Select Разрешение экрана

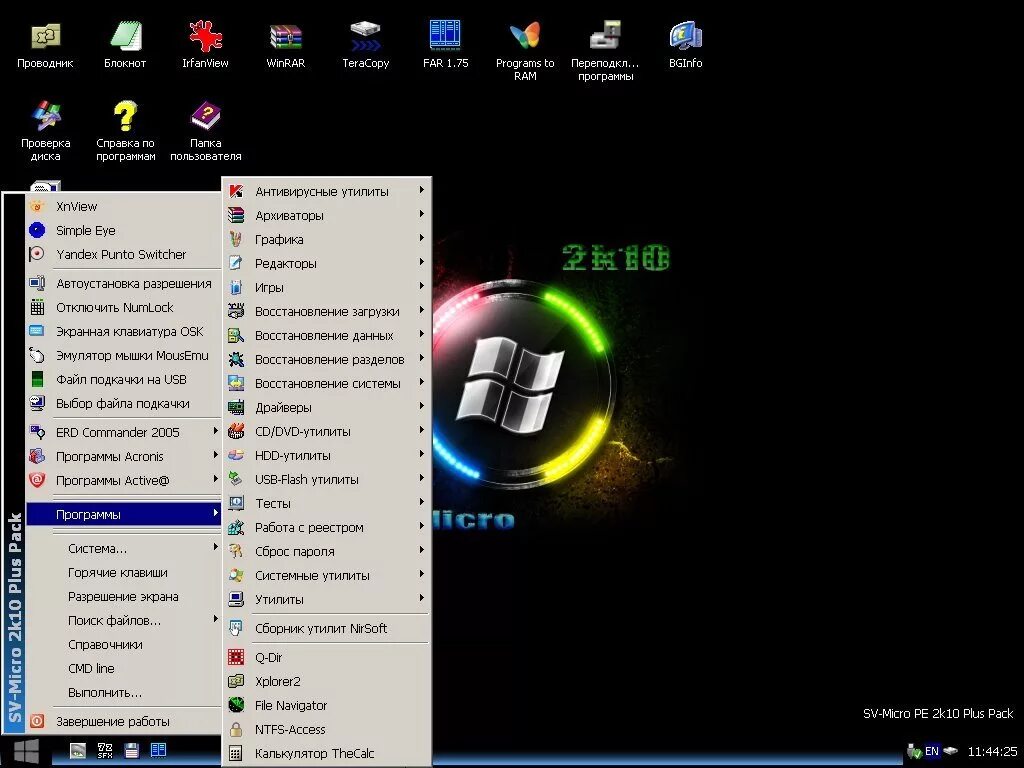[123, 597]
